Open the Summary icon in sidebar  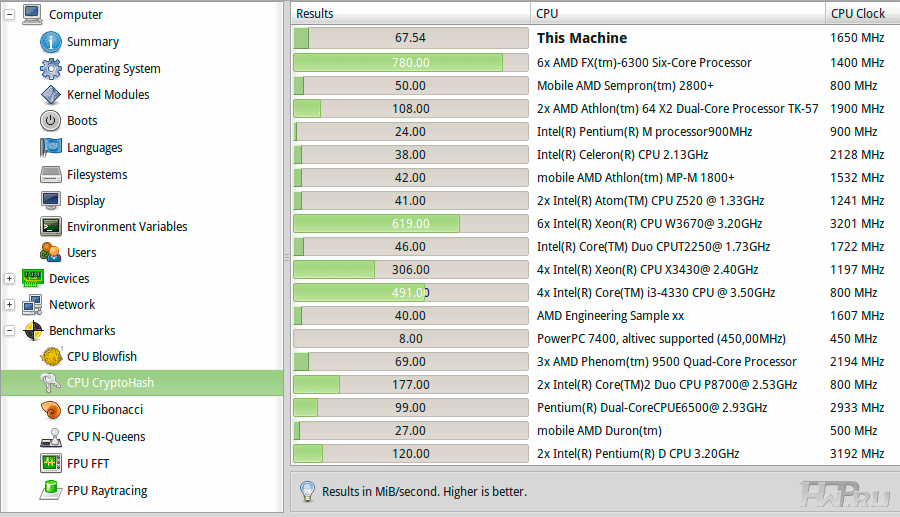point(51,42)
